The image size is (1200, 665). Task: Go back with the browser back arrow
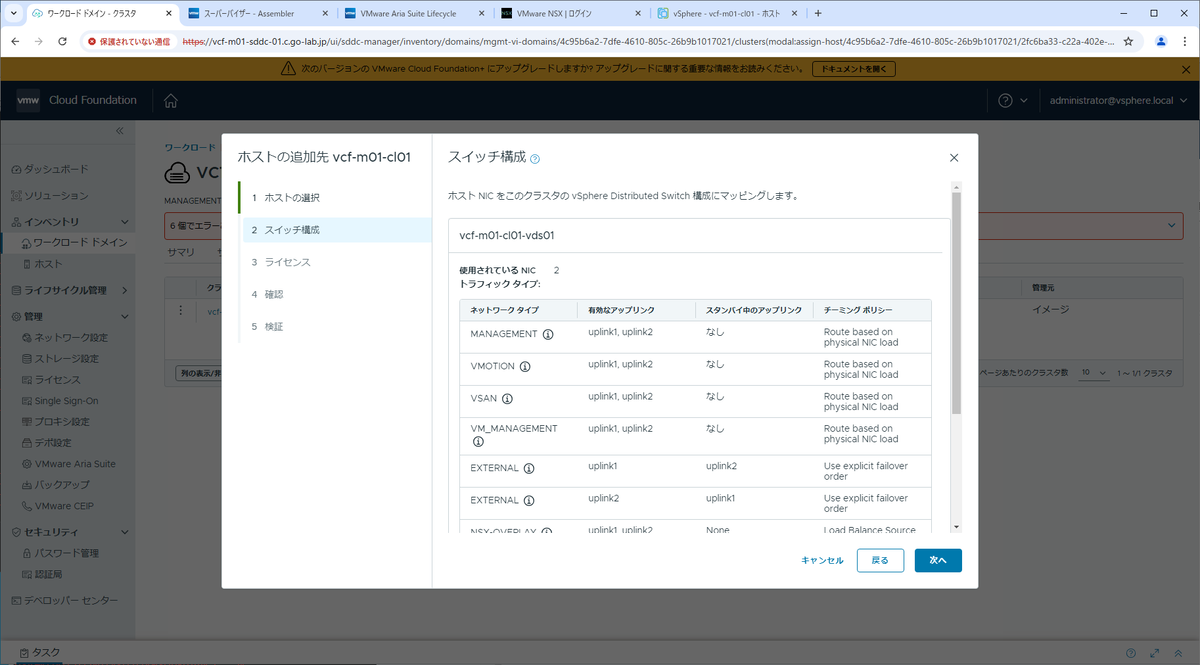[14, 42]
